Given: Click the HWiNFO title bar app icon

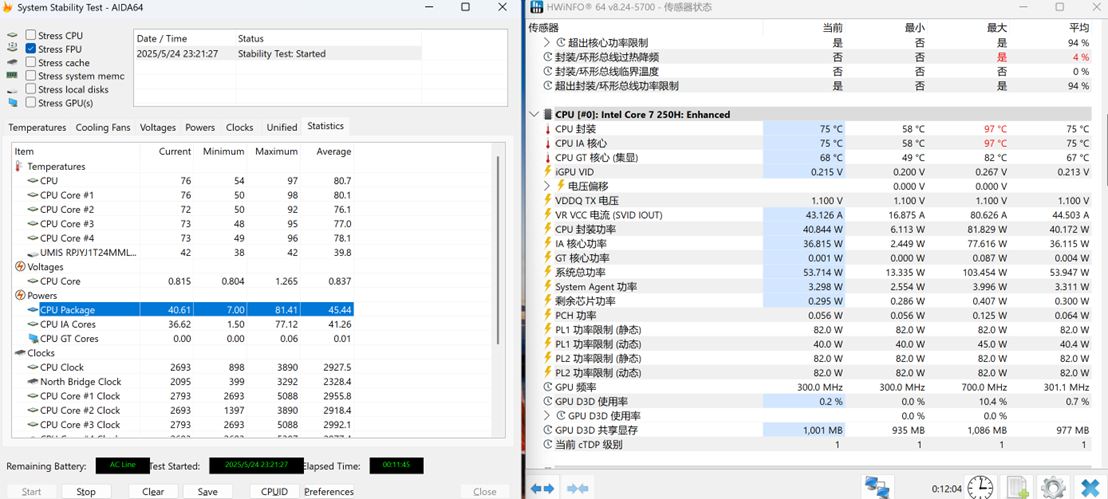Looking at the screenshot, I should pyautogui.click(x=536, y=7).
